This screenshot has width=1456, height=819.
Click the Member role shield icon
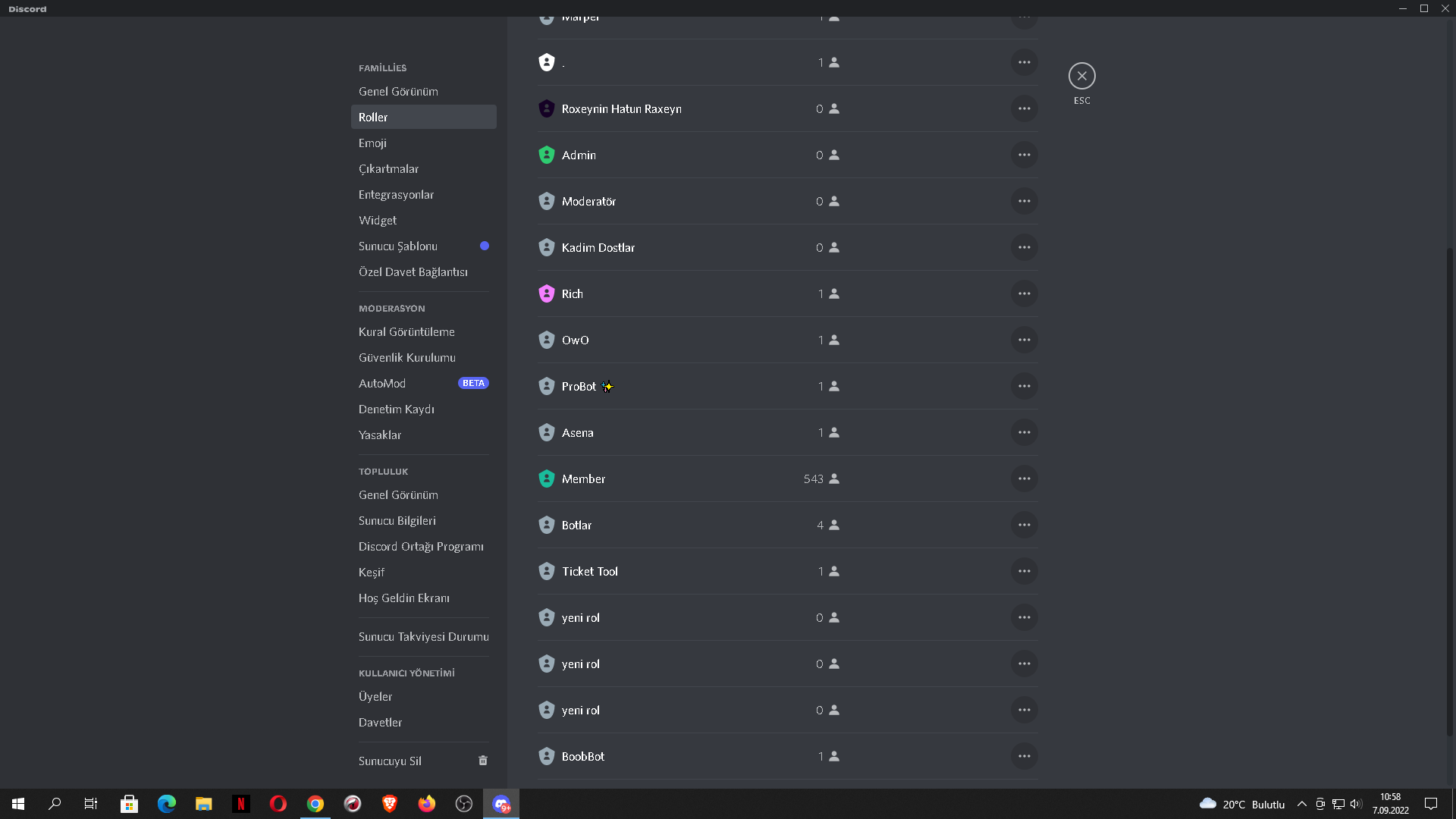pyautogui.click(x=547, y=479)
